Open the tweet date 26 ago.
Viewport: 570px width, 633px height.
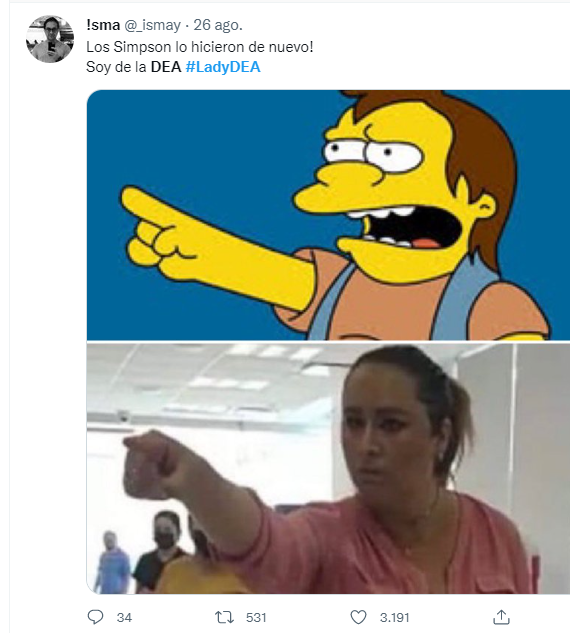click(x=218, y=25)
